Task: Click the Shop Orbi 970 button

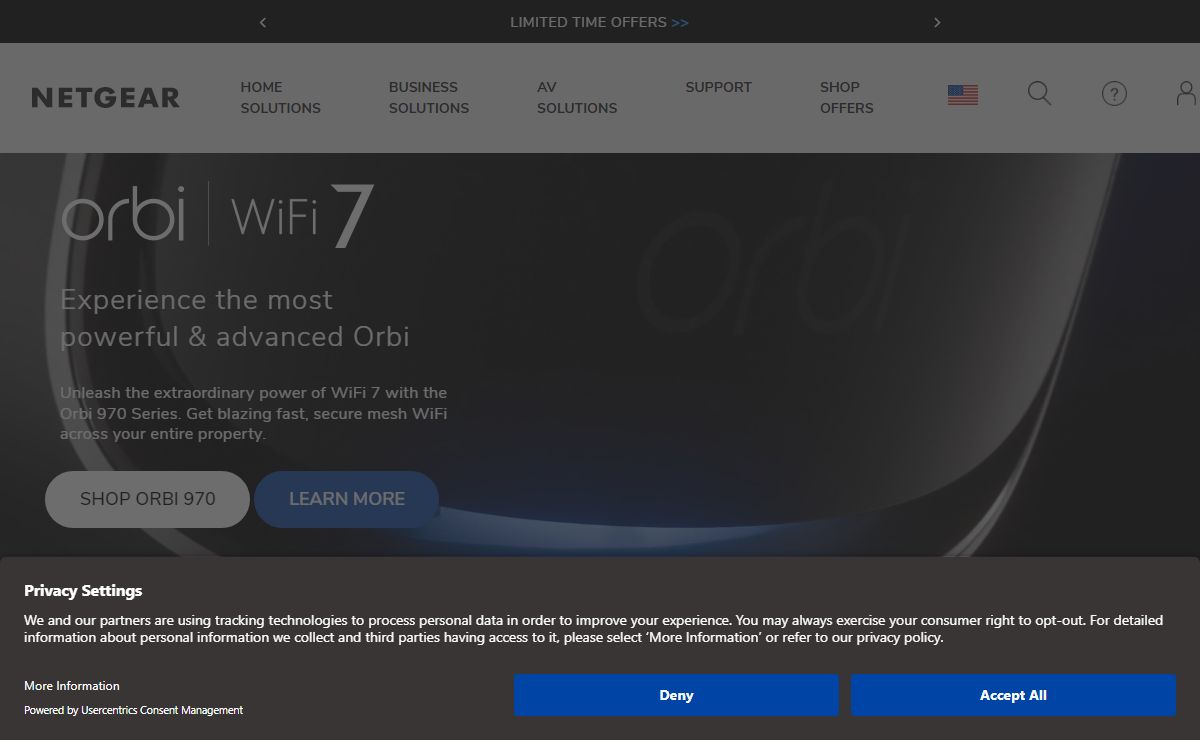Action: 147,499
